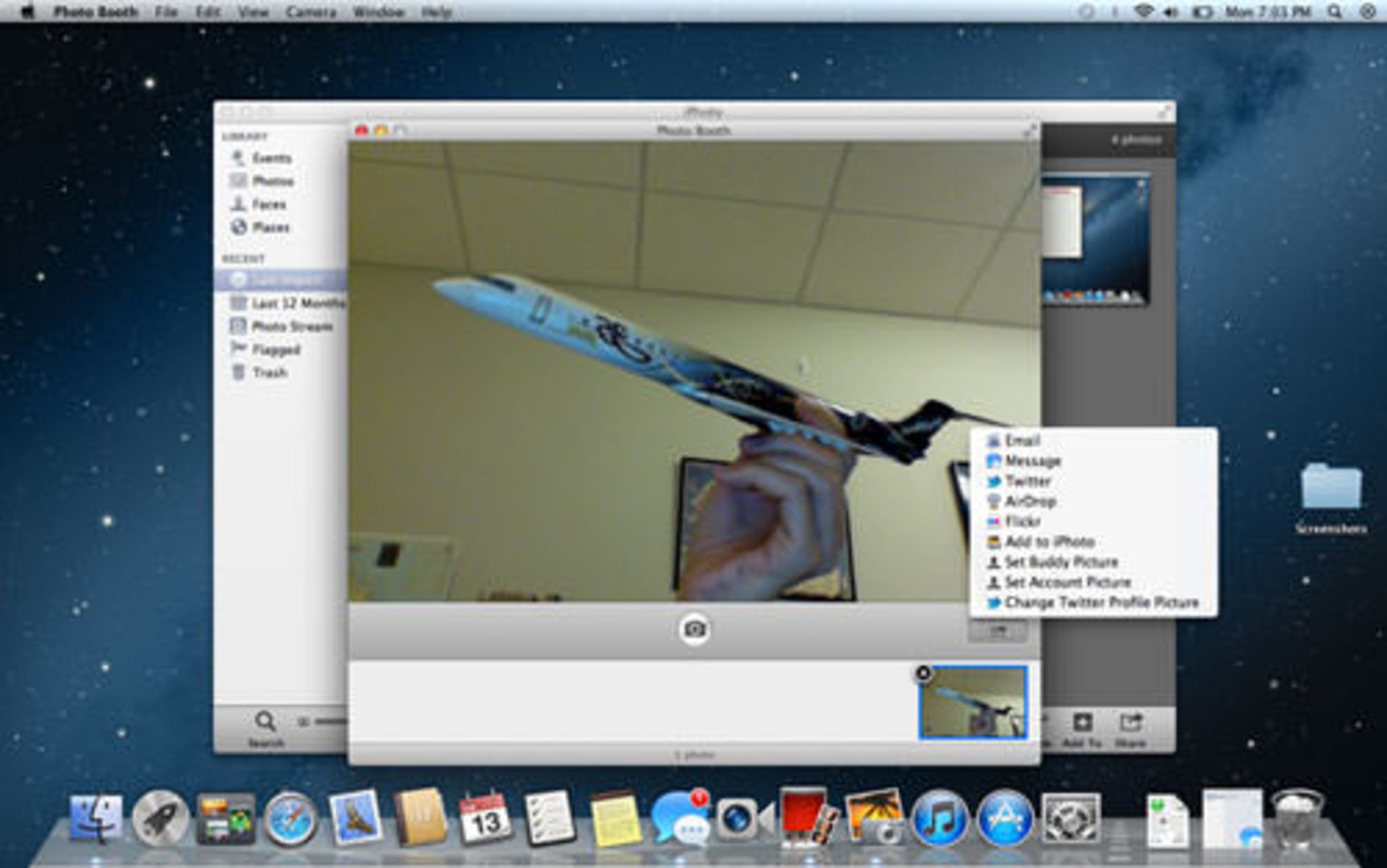Select Add to iPhoto share option
The width and height of the screenshot is (1387, 868).
point(1047,542)
